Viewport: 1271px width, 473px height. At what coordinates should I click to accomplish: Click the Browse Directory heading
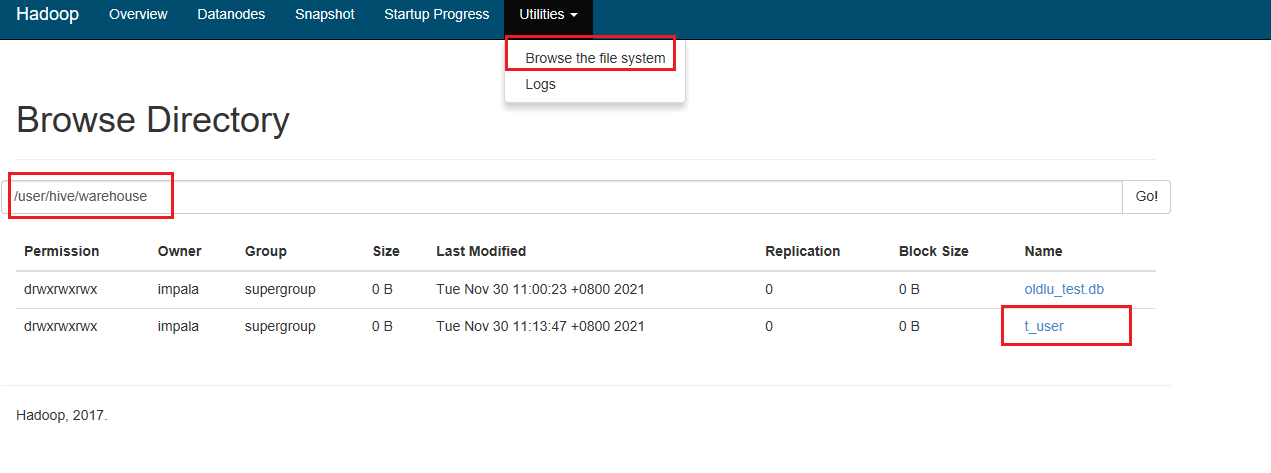tap(153, 120)
